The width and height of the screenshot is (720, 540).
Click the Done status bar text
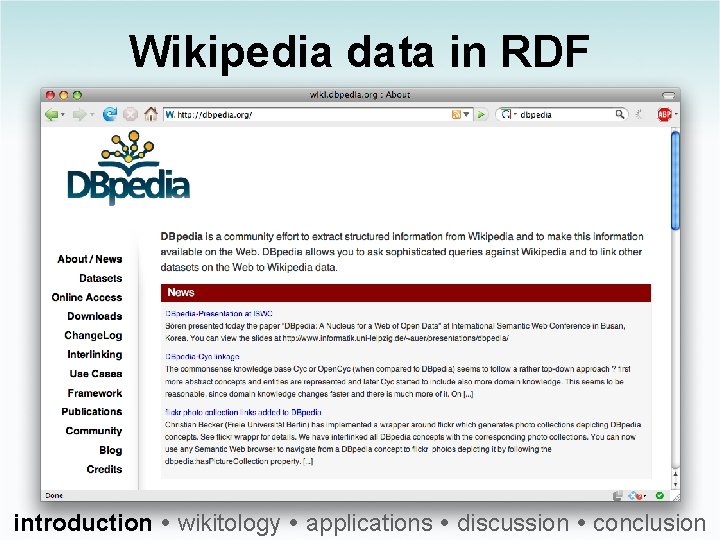point(54,495)
